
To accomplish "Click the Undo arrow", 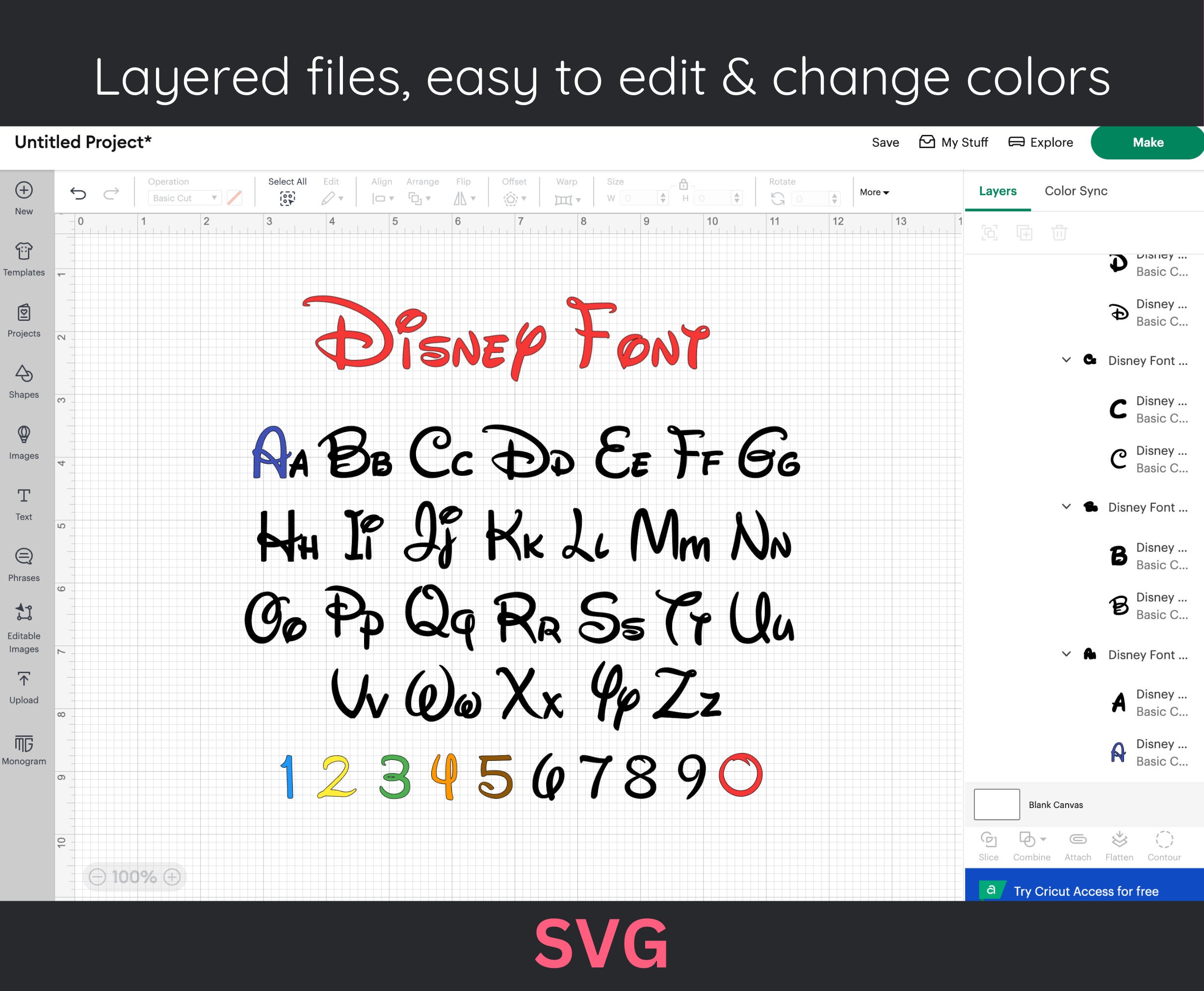I will (x=79, y=194).
